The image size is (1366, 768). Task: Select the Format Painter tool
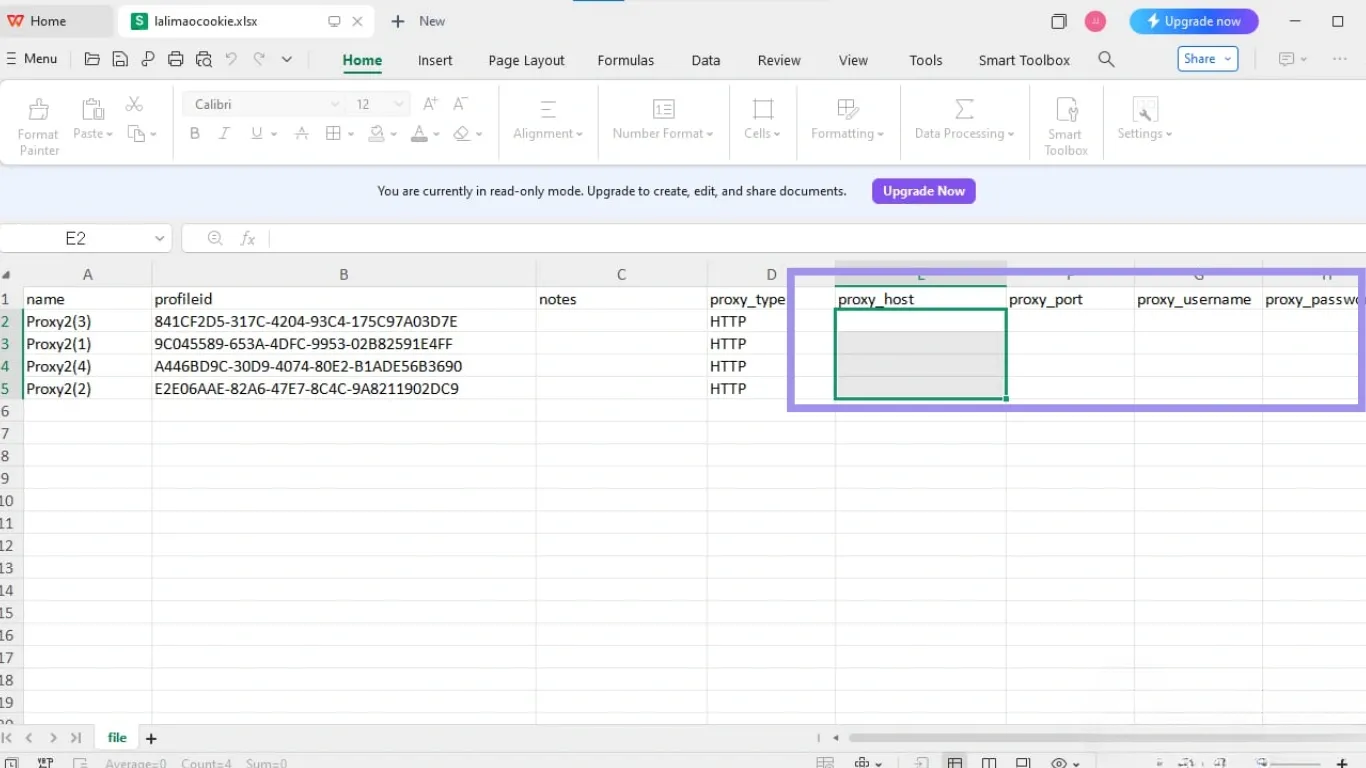tap(38, 120)
